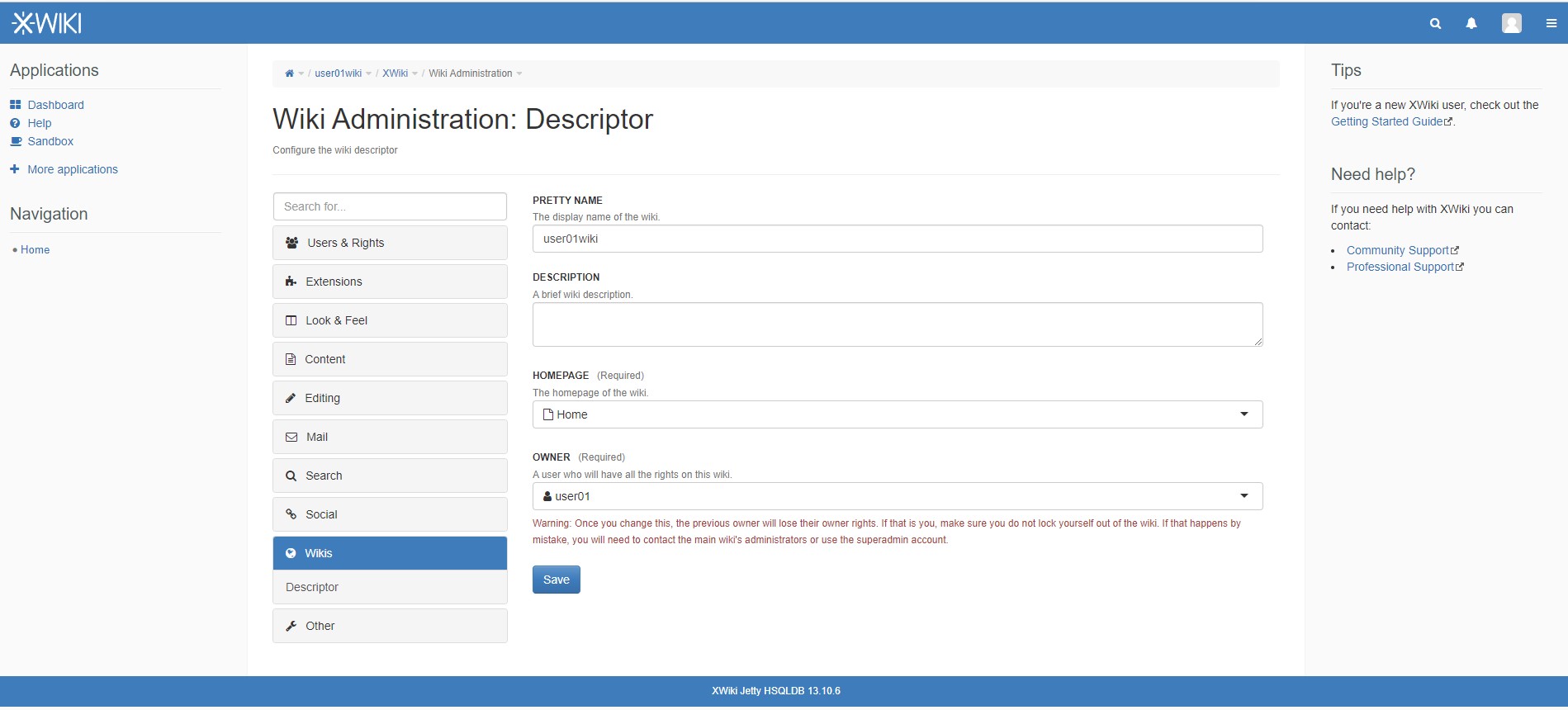Click the home icon in breadcrumb

[289, 73]
